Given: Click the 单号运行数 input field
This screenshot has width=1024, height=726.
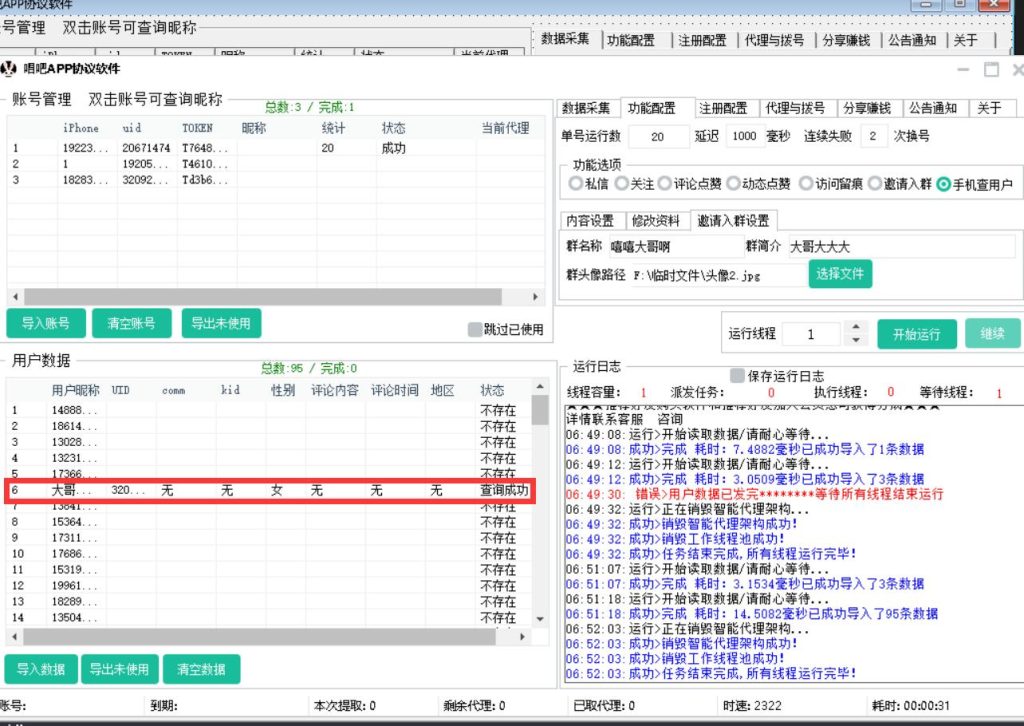Looking at the screenshot, I should click(656, 137).
